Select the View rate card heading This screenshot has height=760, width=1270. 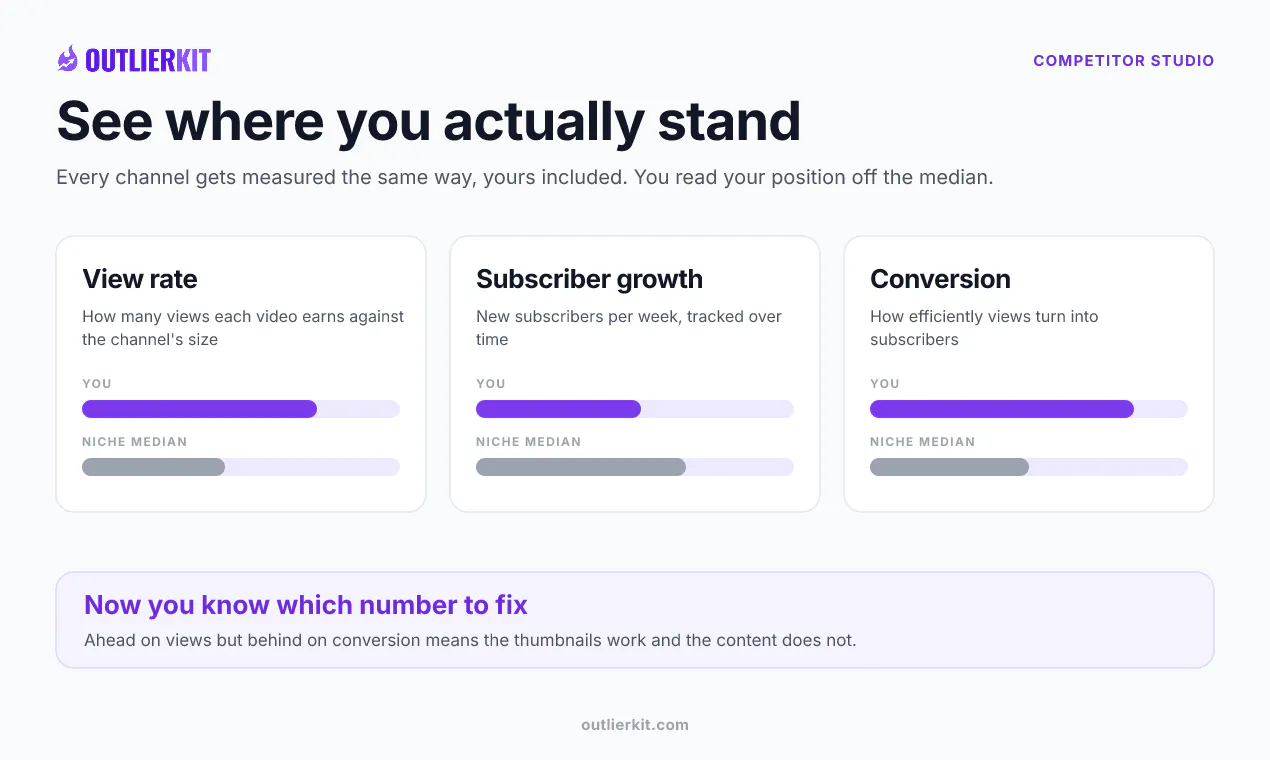(140, 279)
